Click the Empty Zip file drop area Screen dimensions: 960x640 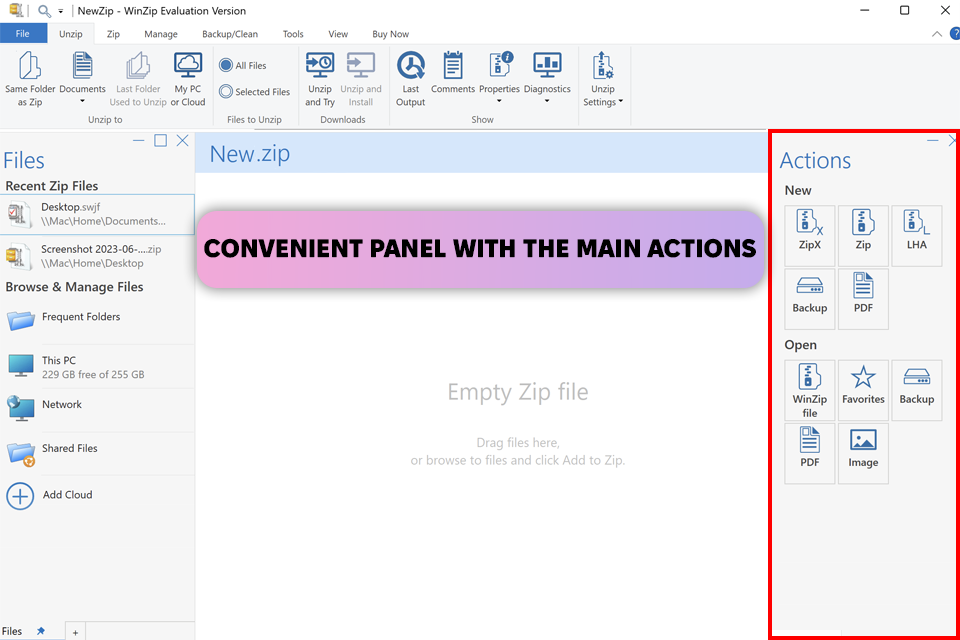(518, 392)
